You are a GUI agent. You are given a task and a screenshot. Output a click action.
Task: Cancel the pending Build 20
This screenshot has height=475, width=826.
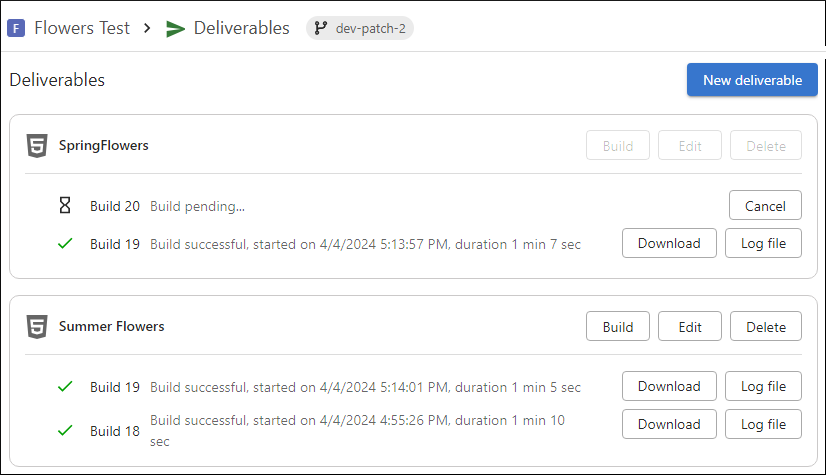click(x=765, y=205)
